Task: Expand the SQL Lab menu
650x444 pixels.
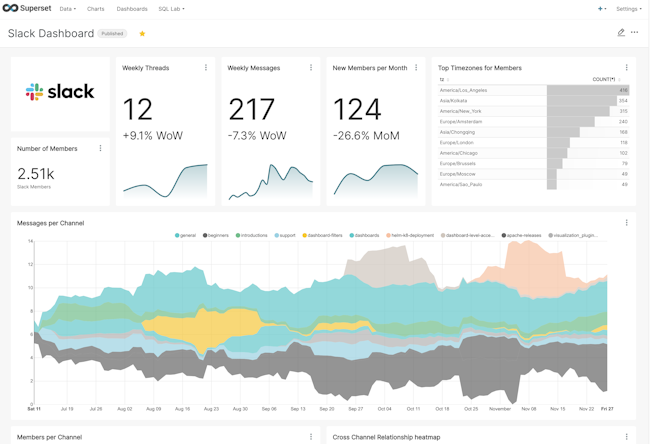Action: click(171, 9)
